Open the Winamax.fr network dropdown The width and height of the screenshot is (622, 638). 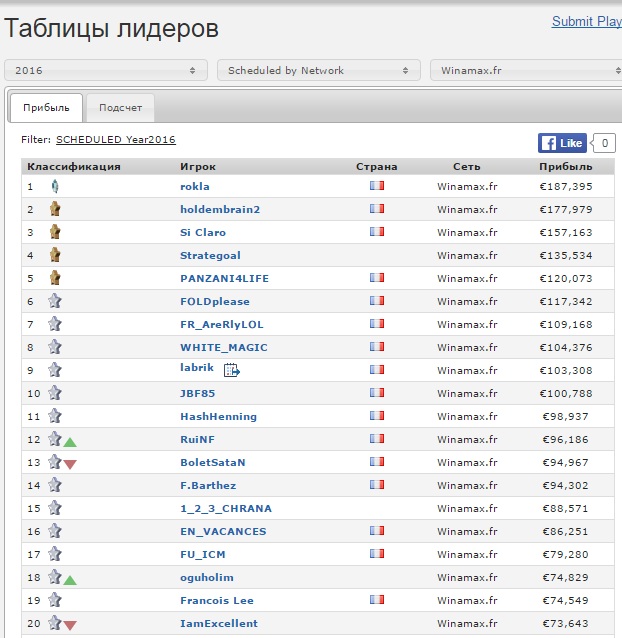tap(526, 70)
